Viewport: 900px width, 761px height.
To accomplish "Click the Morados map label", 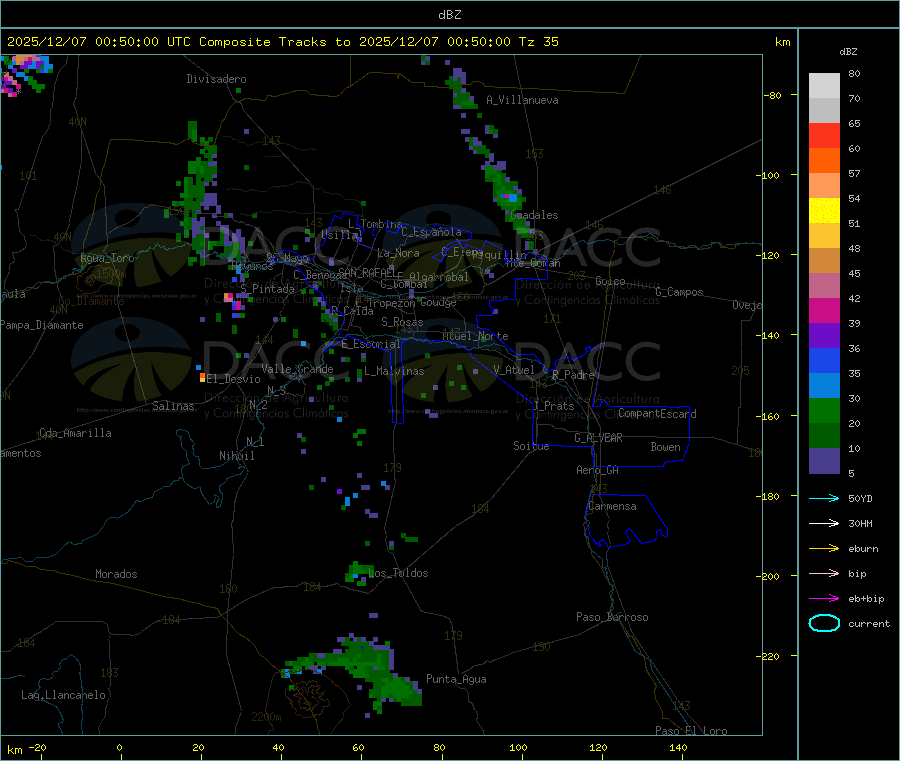I will pyautogui.click(x=116, y=574).
